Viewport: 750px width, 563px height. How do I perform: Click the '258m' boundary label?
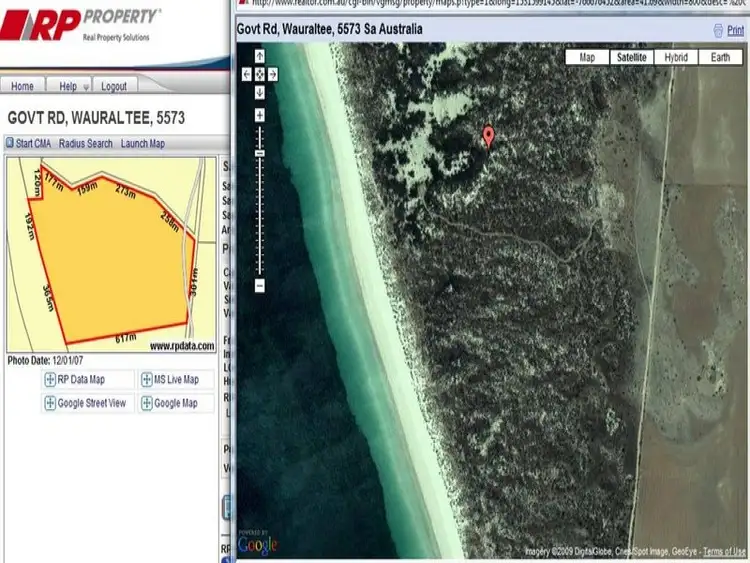[x=169, y=221]
